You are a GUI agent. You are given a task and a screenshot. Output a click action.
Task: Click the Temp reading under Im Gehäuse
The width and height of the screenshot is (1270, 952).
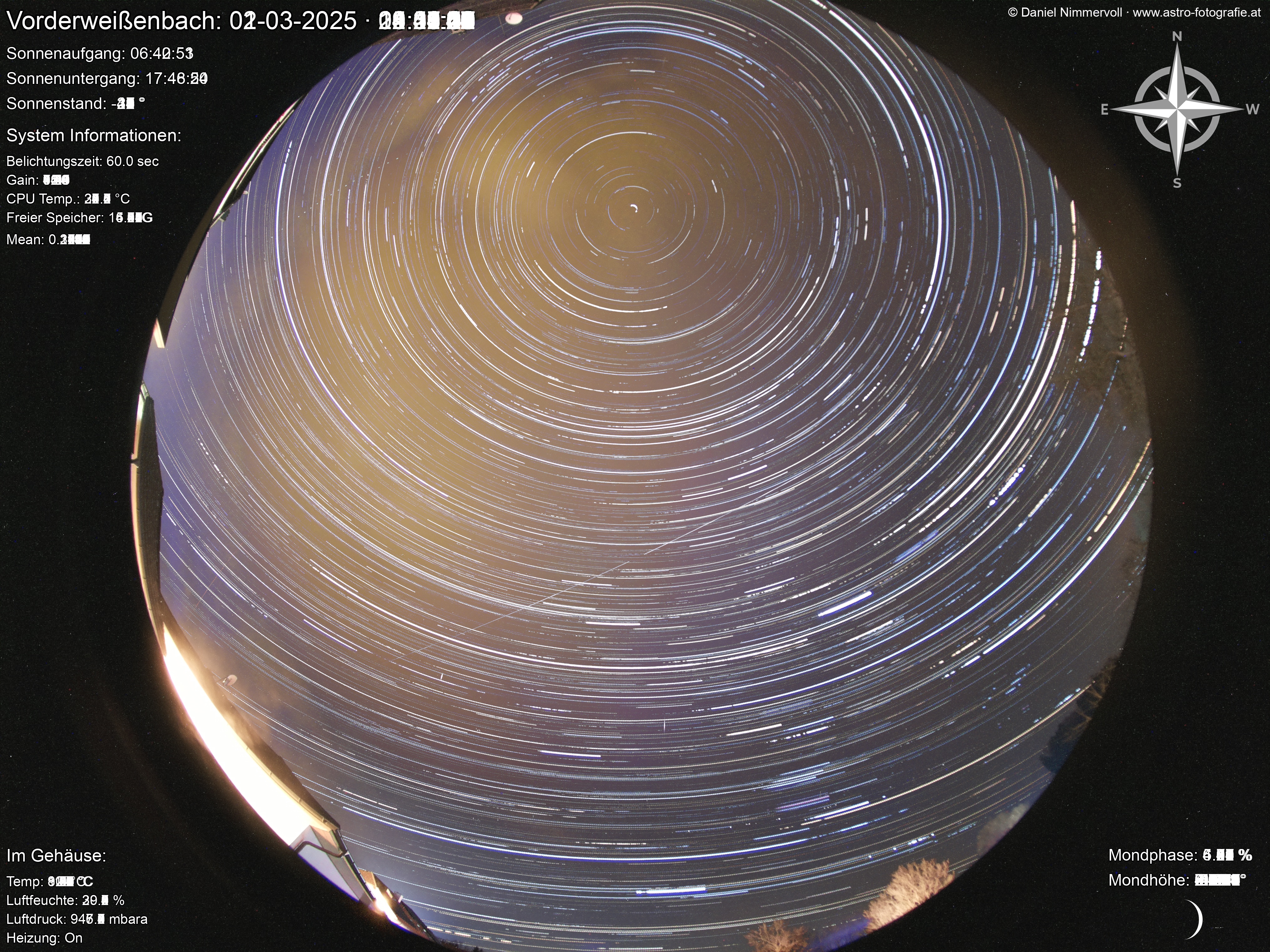50,881
